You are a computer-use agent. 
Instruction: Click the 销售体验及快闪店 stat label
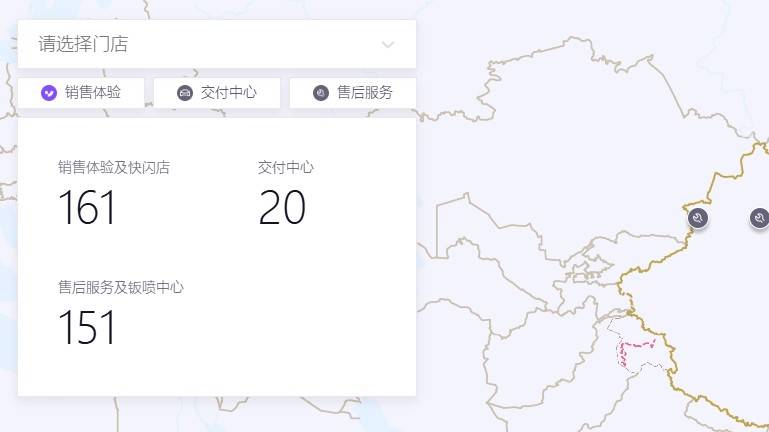coord(113,168)
